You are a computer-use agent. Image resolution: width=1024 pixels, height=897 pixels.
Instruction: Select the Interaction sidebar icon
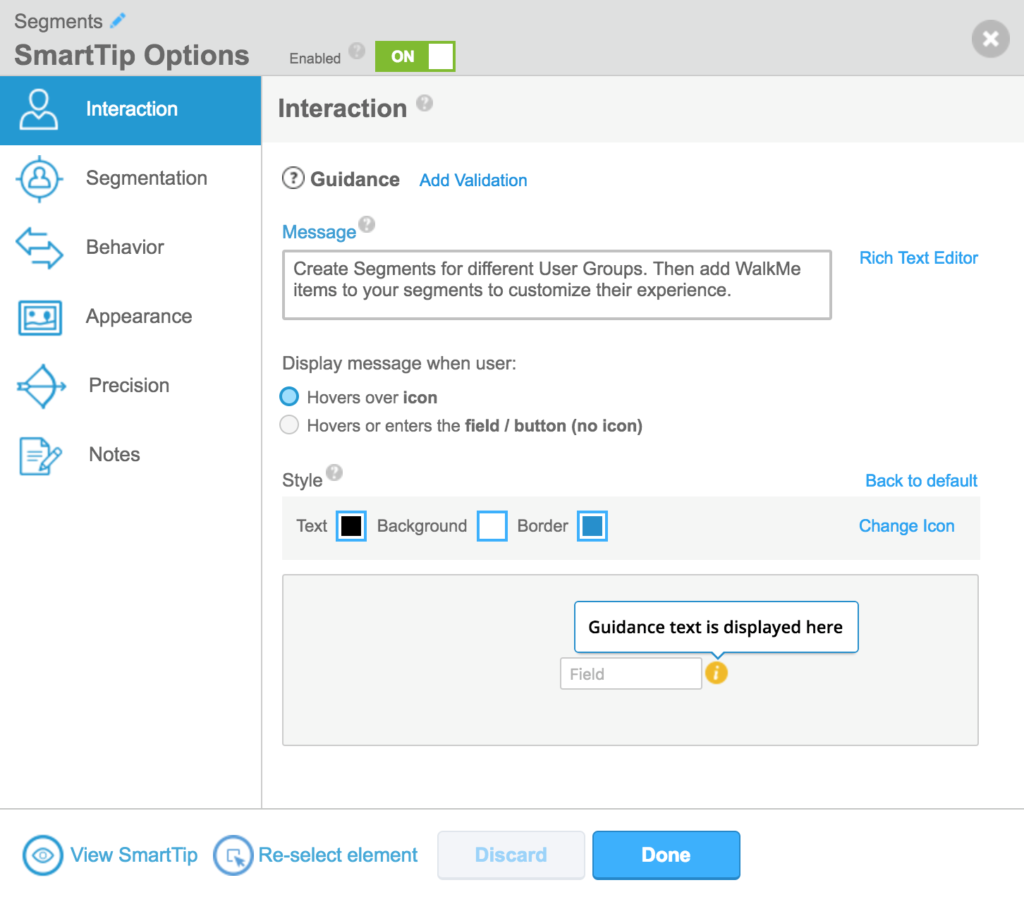tap(38, 110)
